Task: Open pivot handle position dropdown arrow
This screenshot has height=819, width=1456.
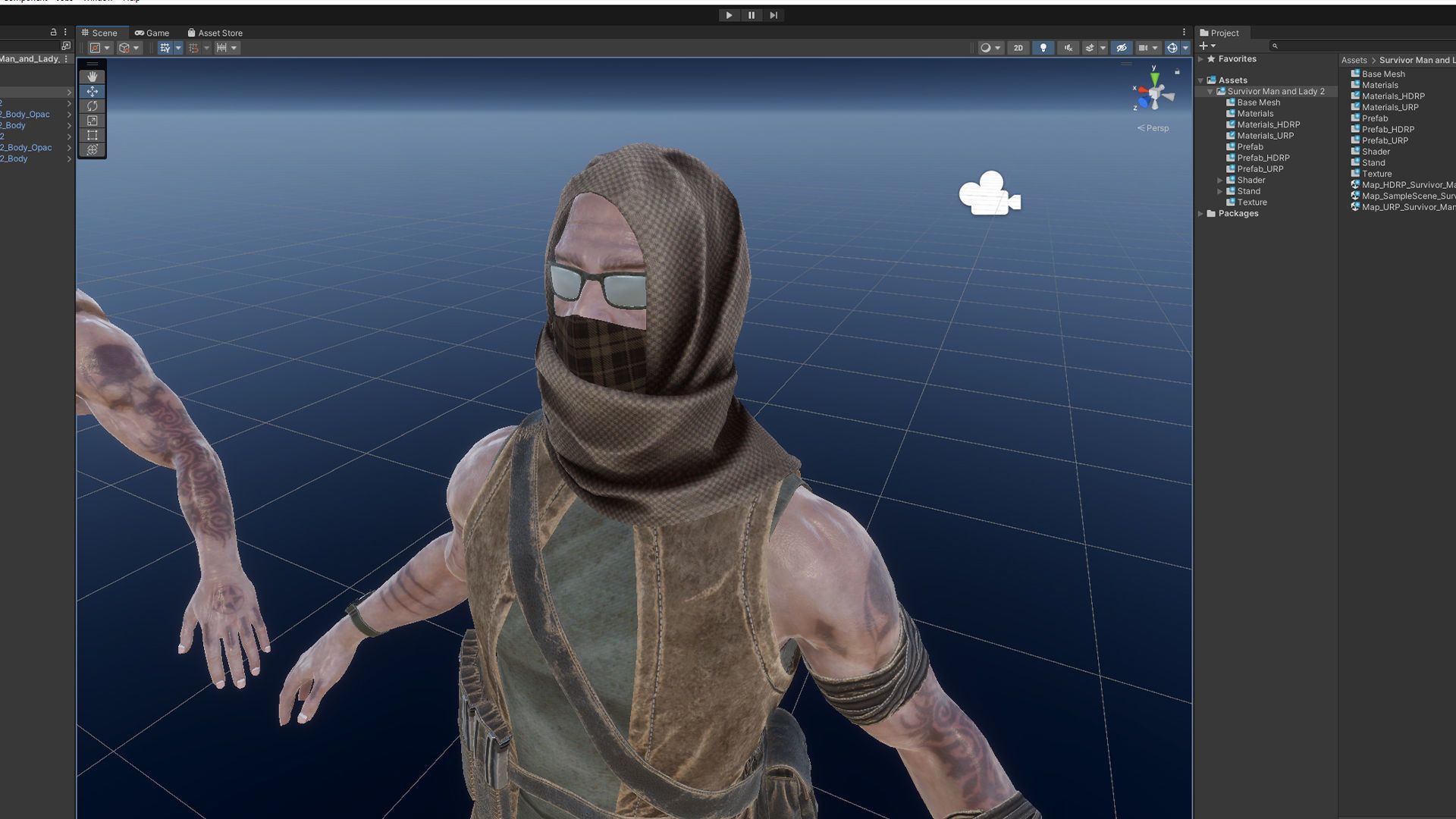Action: pos(107,48)
